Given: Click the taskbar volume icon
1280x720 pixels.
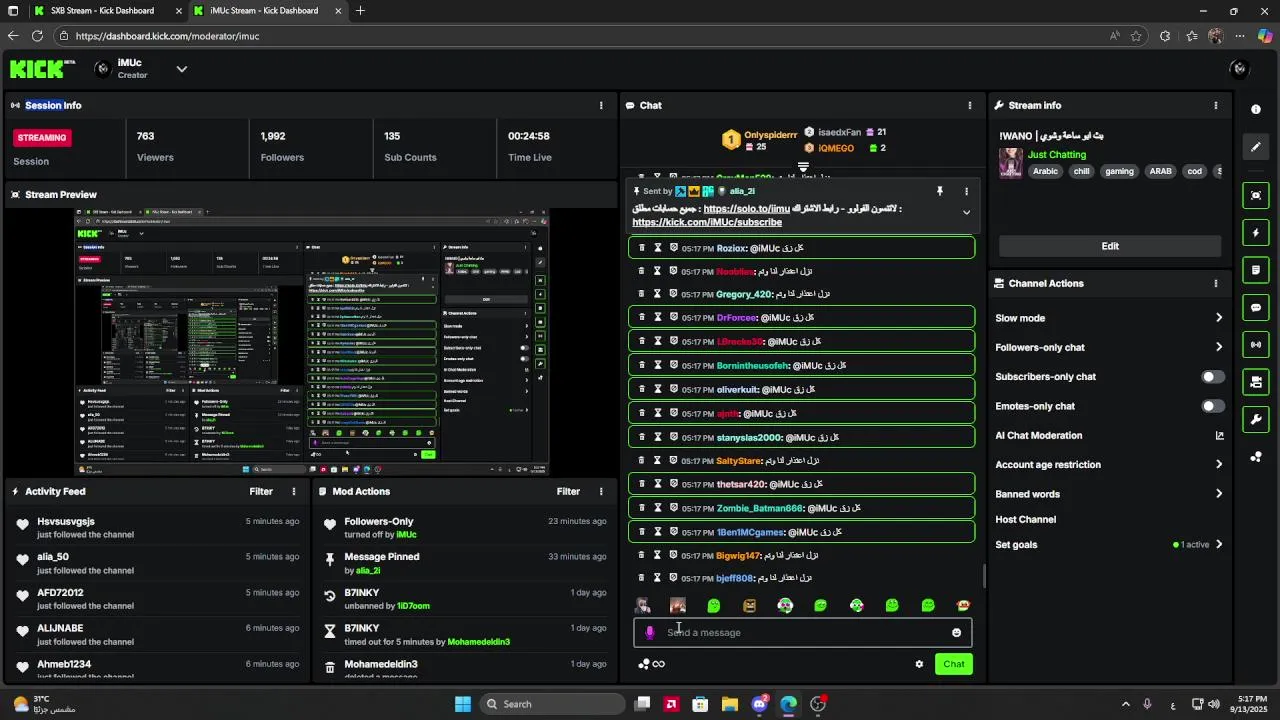Looking at the screenshot, I should 1213,704.
